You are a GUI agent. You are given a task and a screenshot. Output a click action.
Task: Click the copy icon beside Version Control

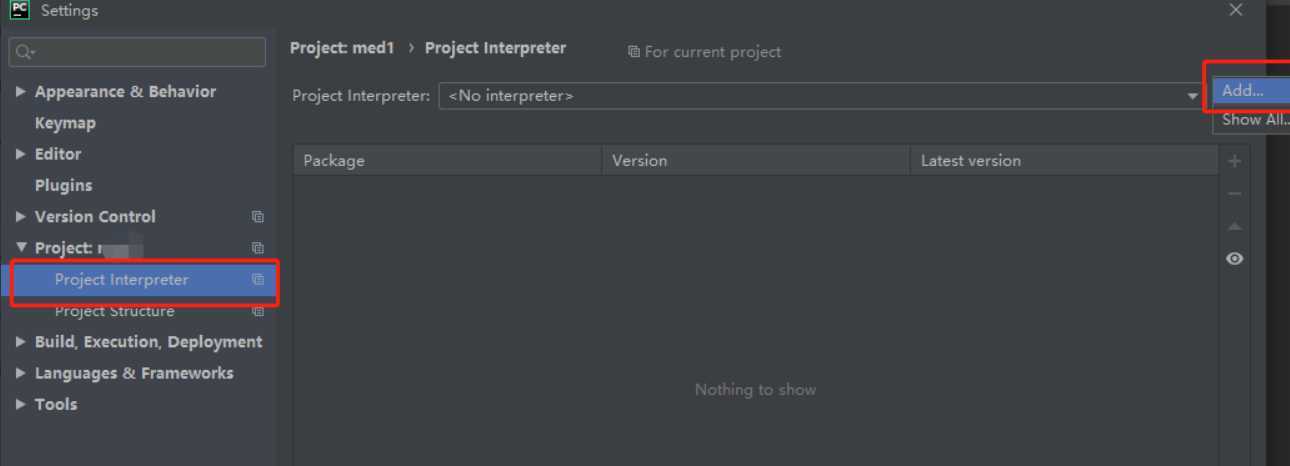pos(258,217)
